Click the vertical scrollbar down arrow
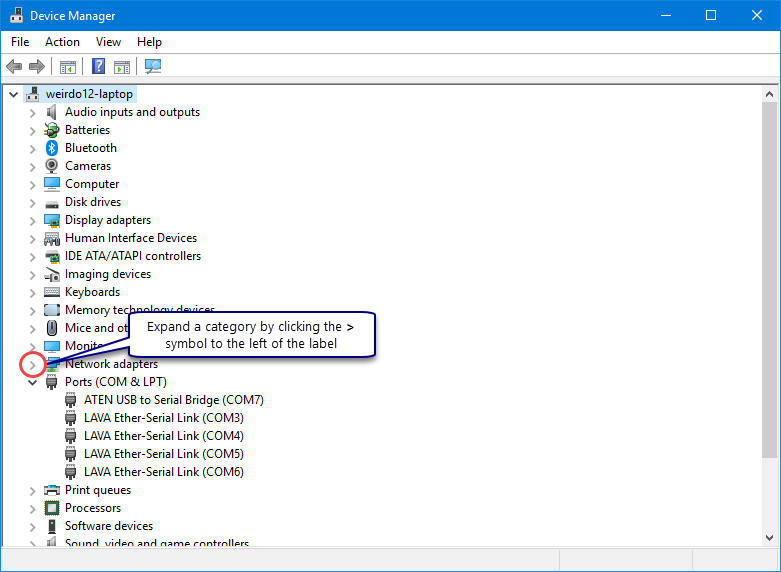The image size is (781, 572). 772,539
